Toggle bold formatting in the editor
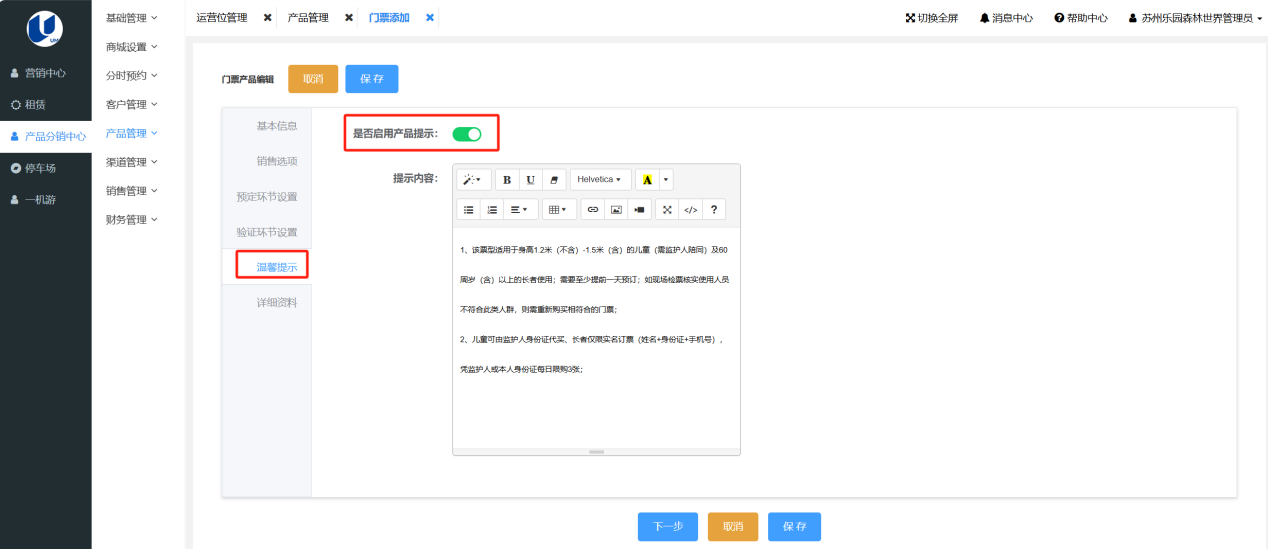1268x549 pixels. [x=507, y=180]
